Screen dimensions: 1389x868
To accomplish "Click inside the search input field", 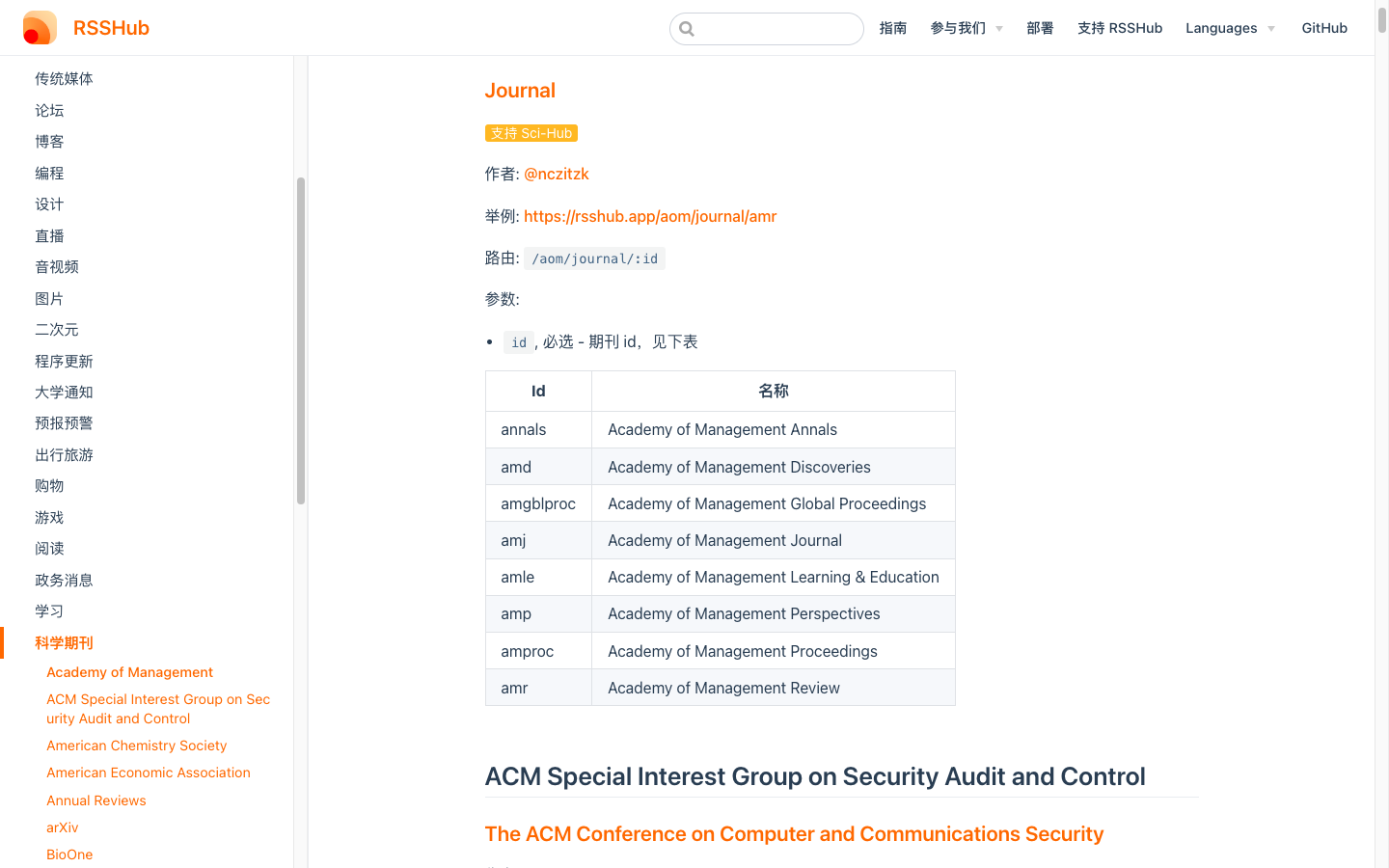I will [767, 28].
